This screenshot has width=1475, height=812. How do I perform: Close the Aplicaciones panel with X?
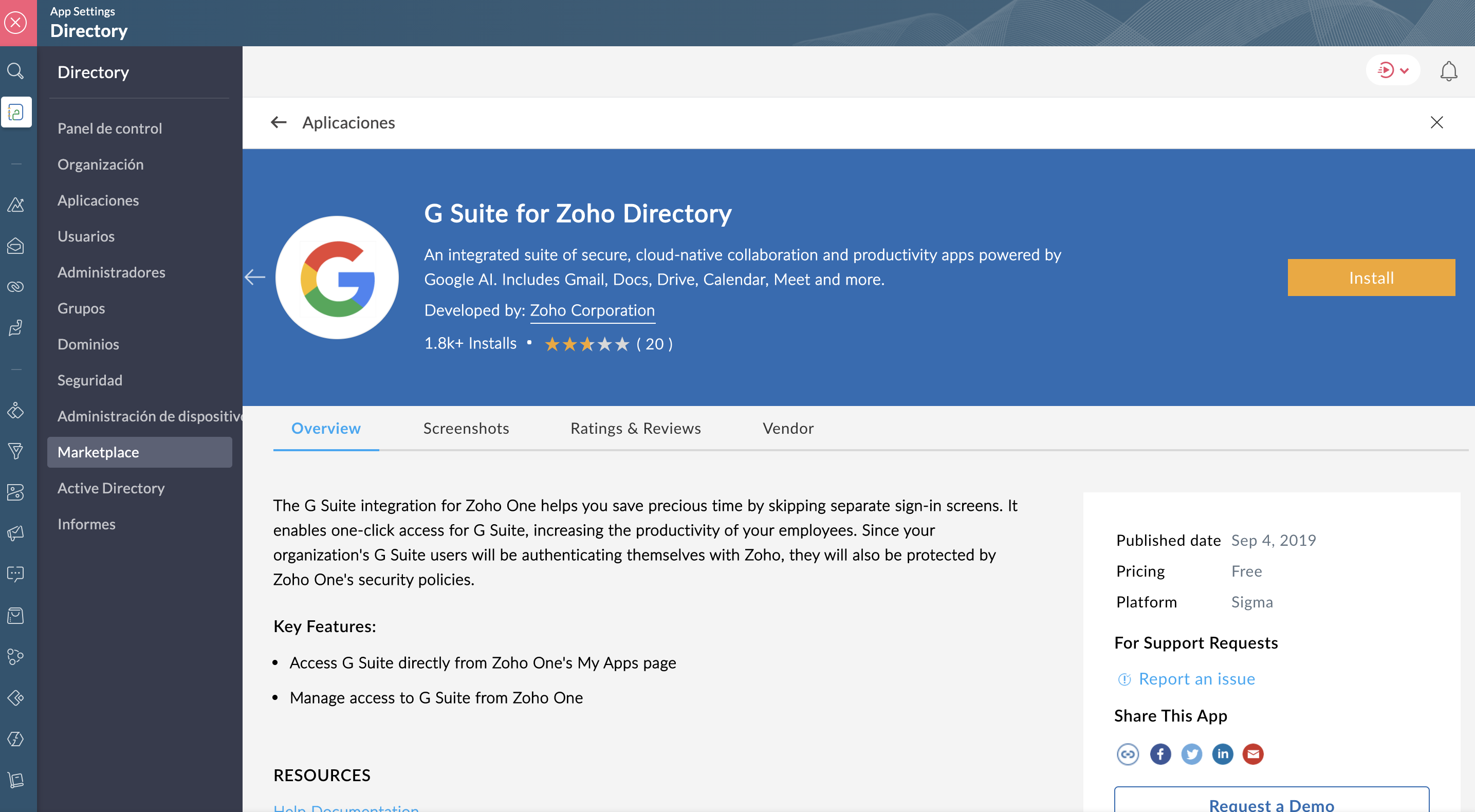pos(1436,122)
